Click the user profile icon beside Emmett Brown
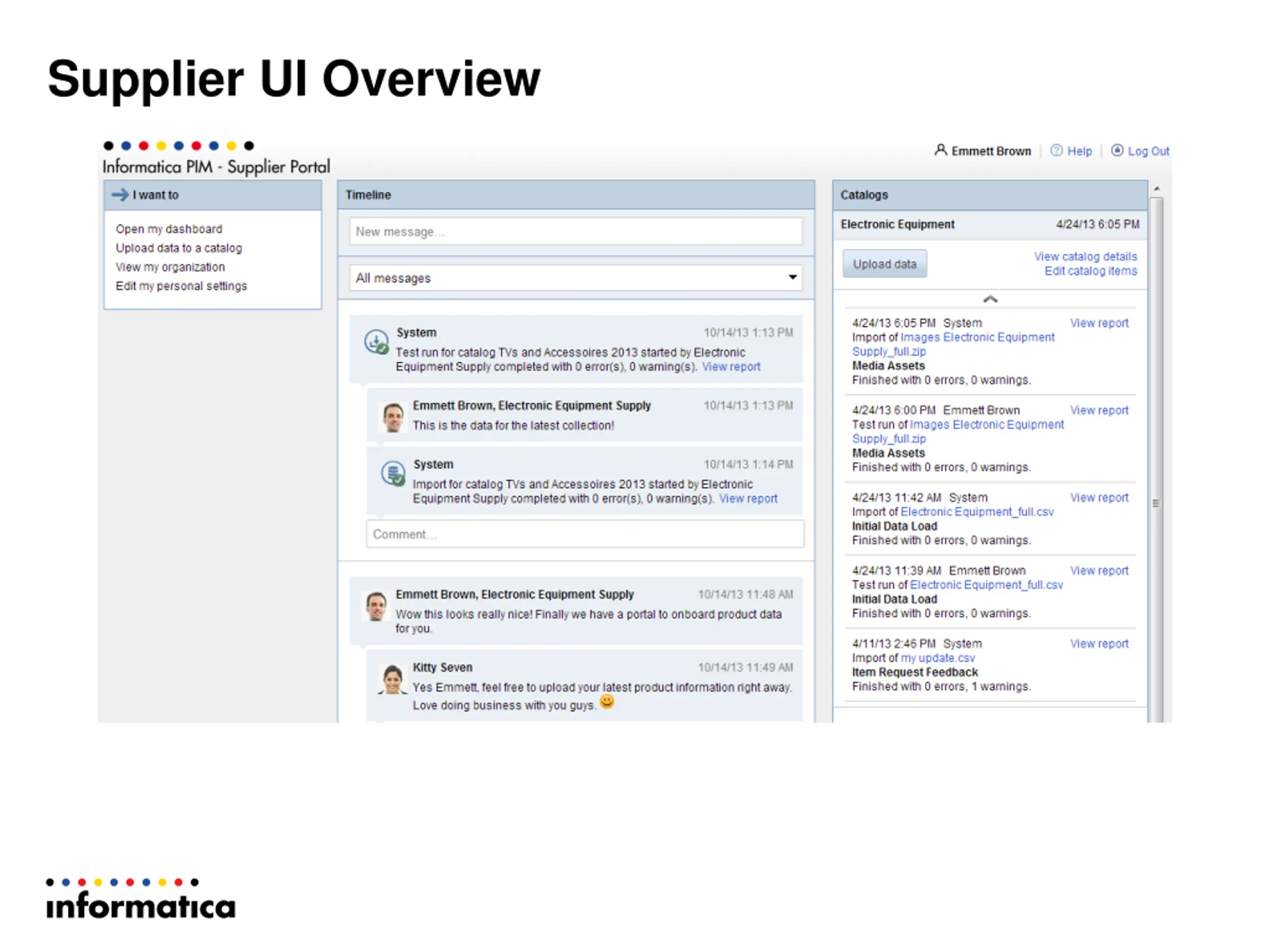Image resolution: width=1270 pixels, height=952 pixels. (940, 150)
